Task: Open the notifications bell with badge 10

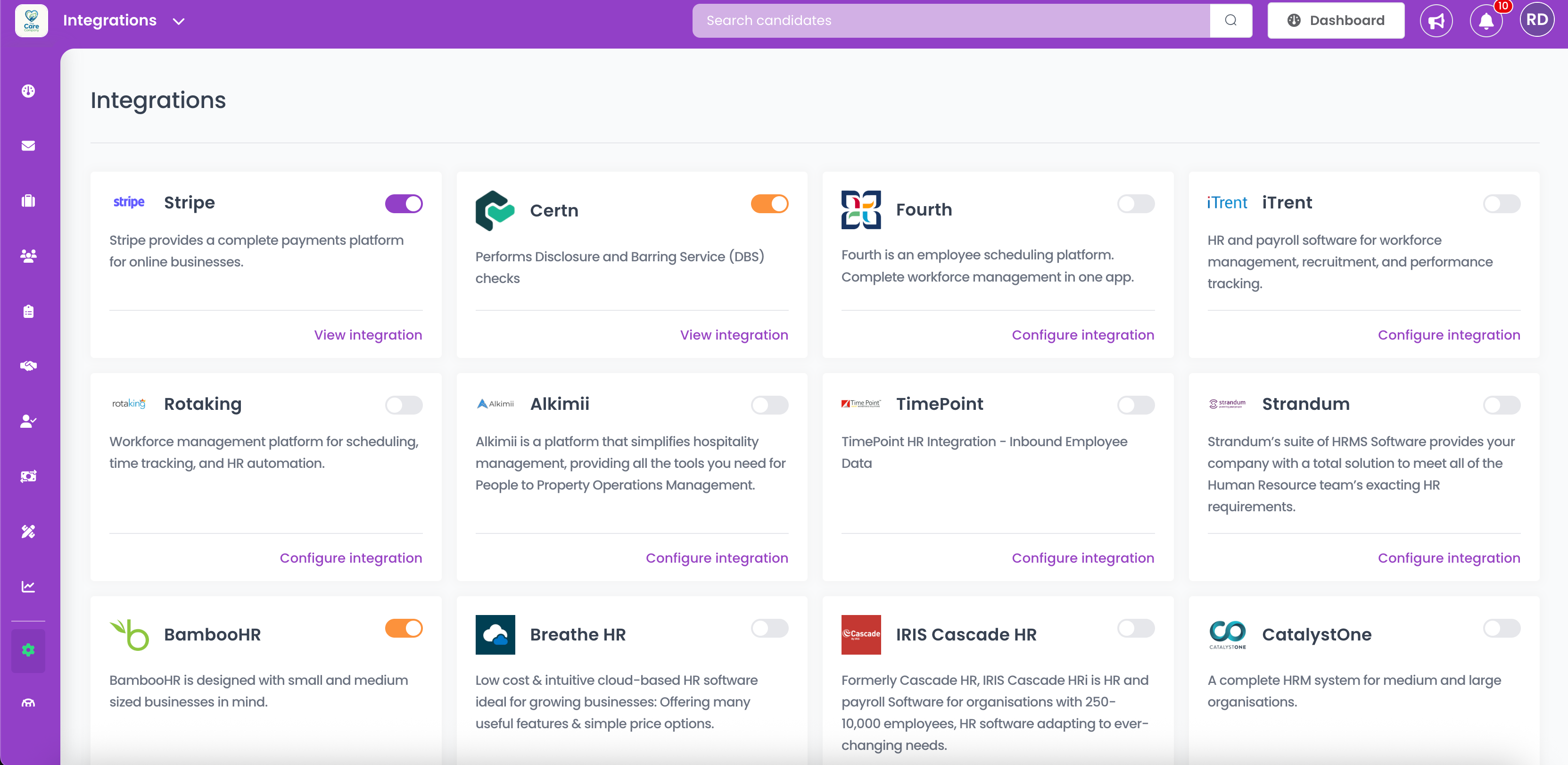Action: pyautogui.click(x=1486, y=21)
